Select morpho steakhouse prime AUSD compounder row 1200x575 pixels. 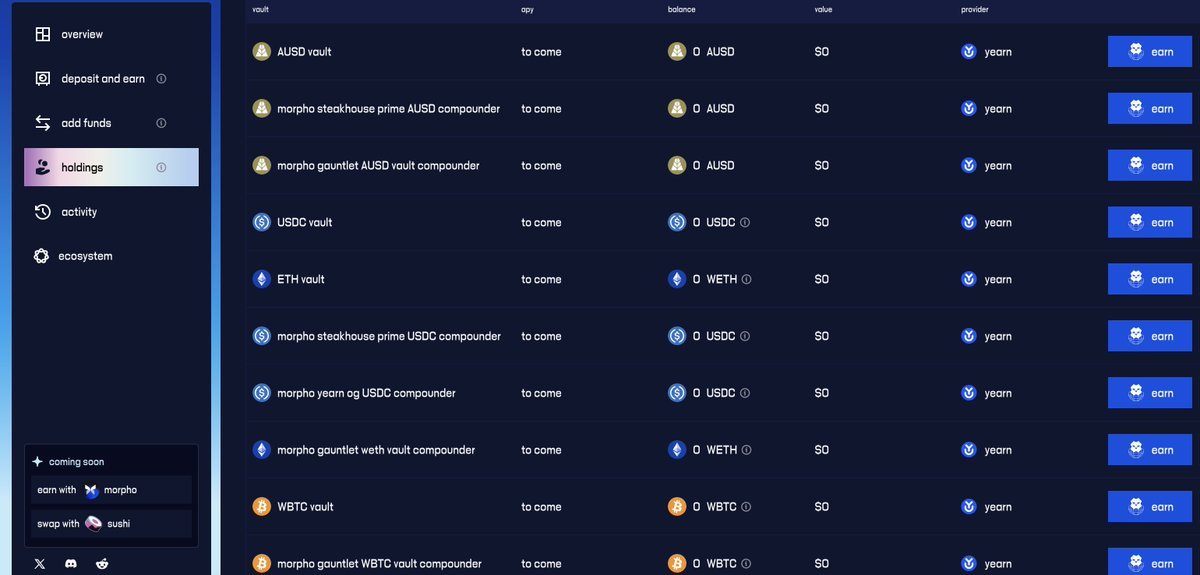[722, 109]
